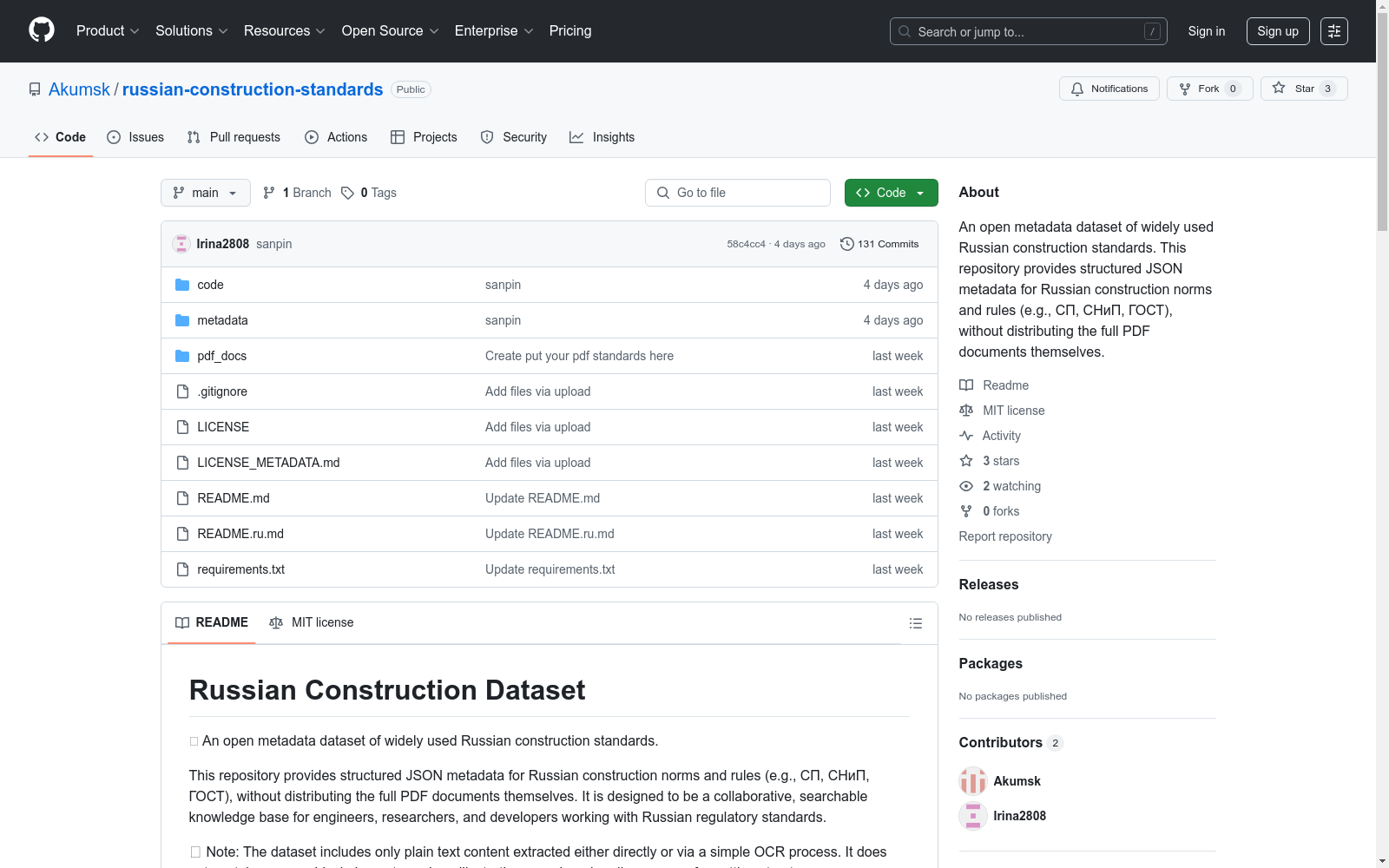
Task: Click the Readme book icon in About
Action: (x=966, y=385)
